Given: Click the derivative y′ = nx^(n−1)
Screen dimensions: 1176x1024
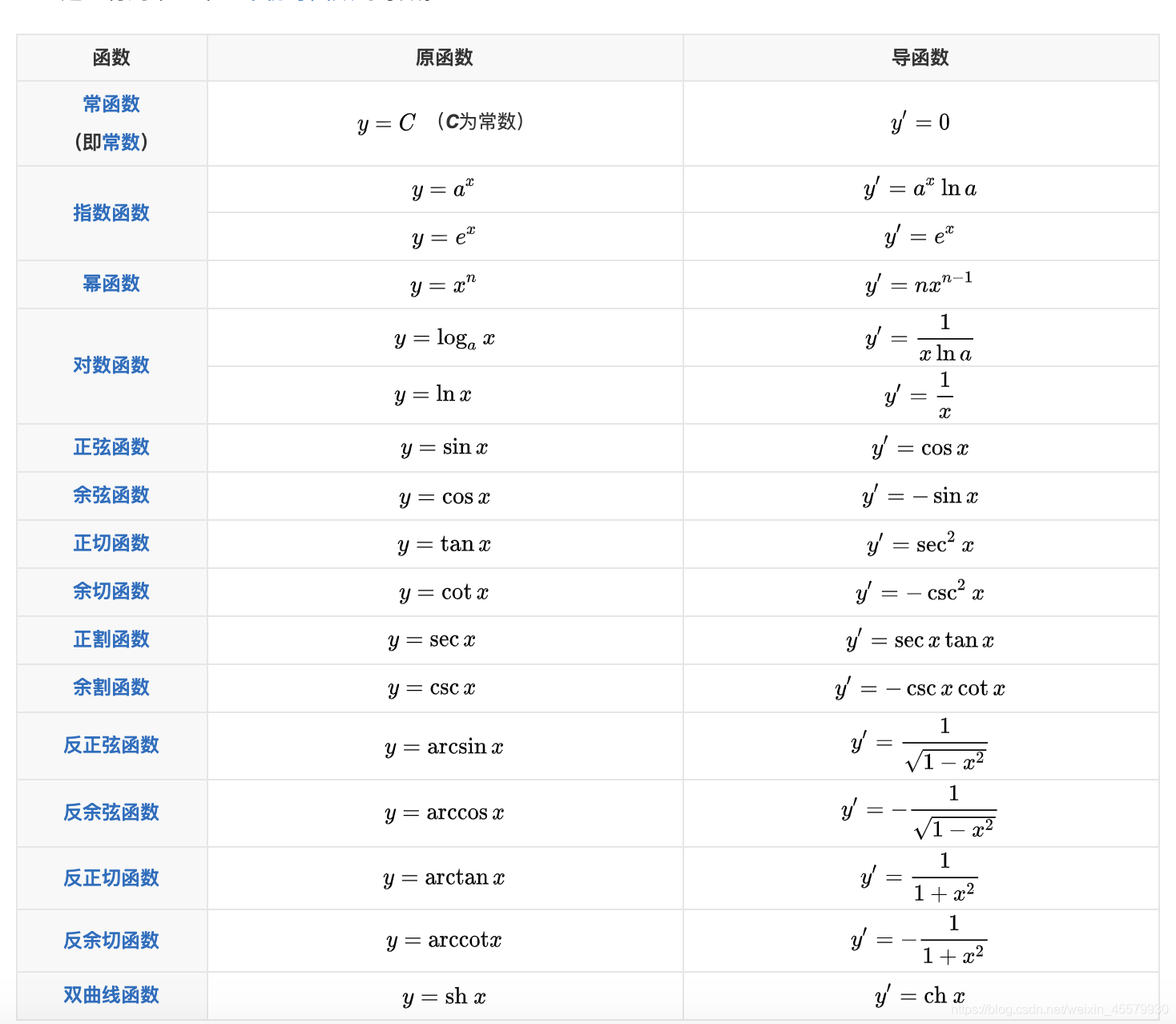Looking at the screenshot, I should 919,284.
